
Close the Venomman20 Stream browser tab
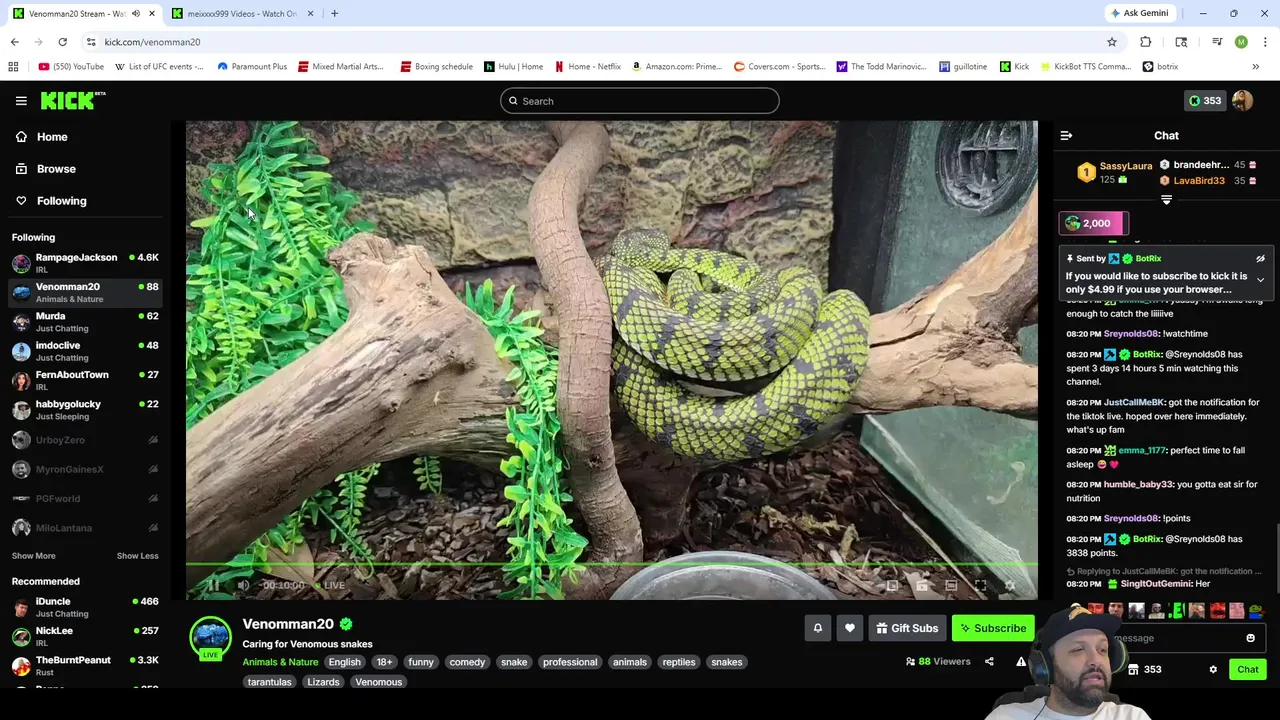point(151,14)
